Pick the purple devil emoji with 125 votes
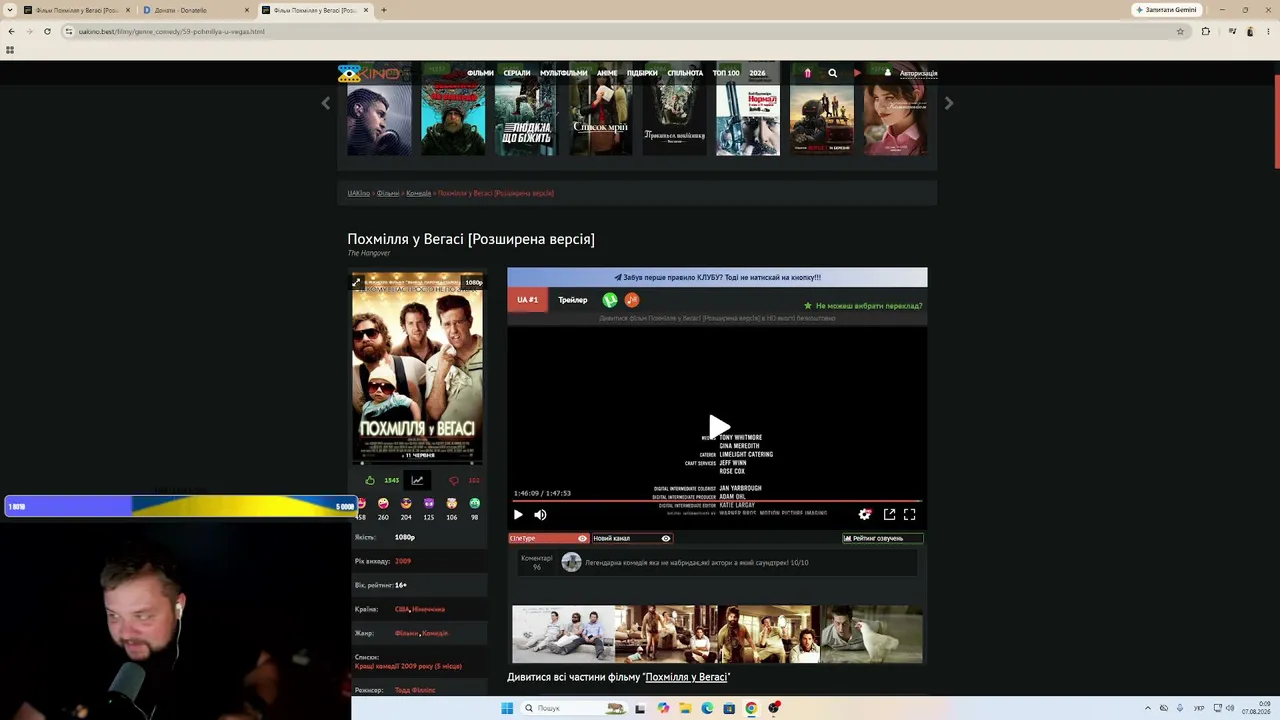The height and width of the screenshot is (720, 1280). (429, 503)
